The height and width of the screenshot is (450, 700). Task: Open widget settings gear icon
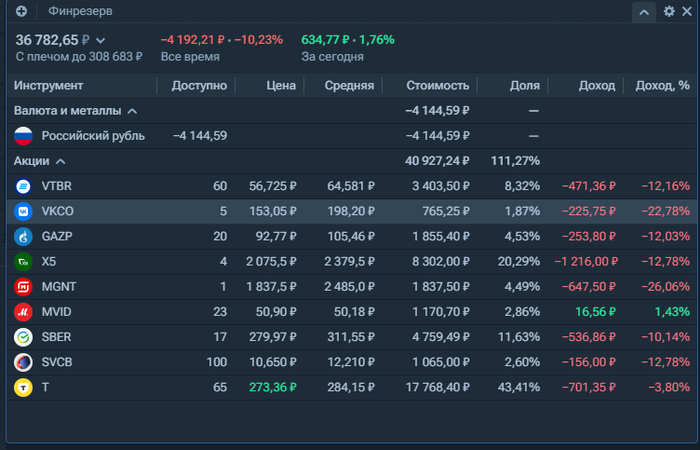point(669,11)
